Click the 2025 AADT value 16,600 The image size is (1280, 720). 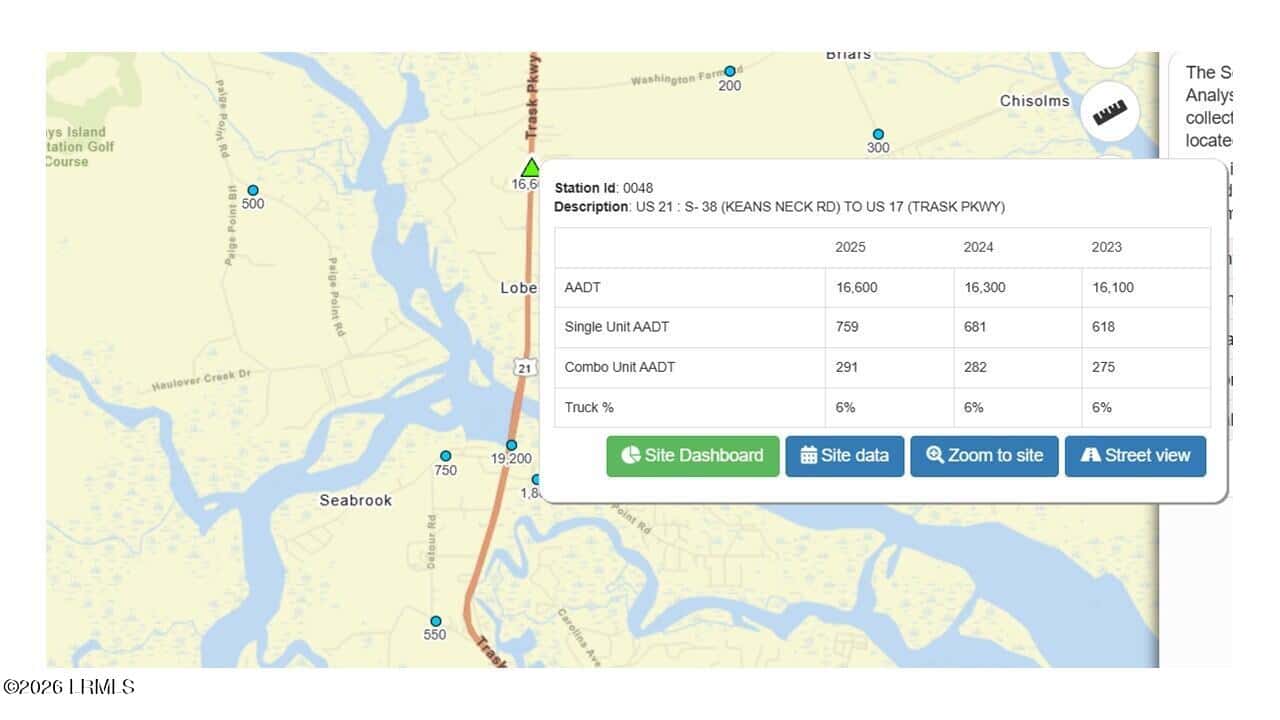tap(857, 287)
